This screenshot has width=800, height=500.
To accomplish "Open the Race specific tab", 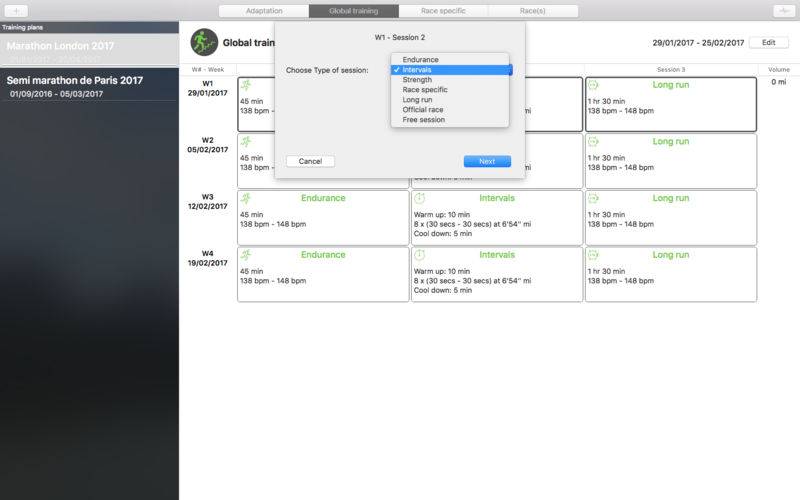I will [443, 11].
